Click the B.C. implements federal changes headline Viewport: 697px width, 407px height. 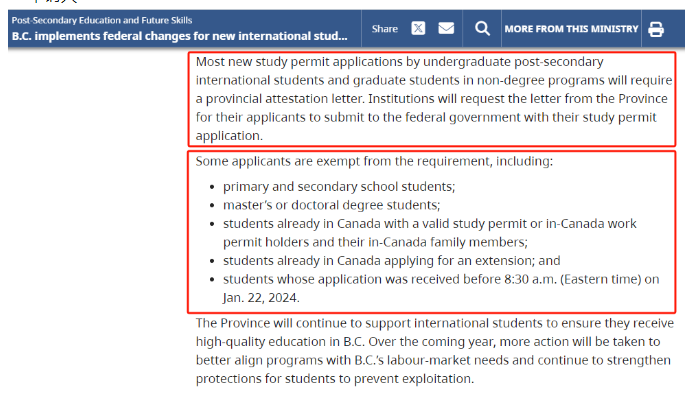coord(180,36)
